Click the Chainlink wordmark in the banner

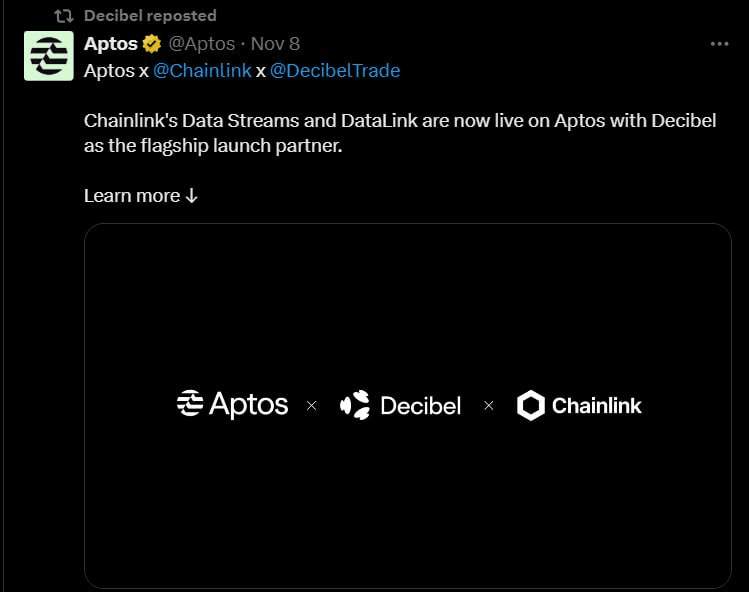tap(596, 405)
